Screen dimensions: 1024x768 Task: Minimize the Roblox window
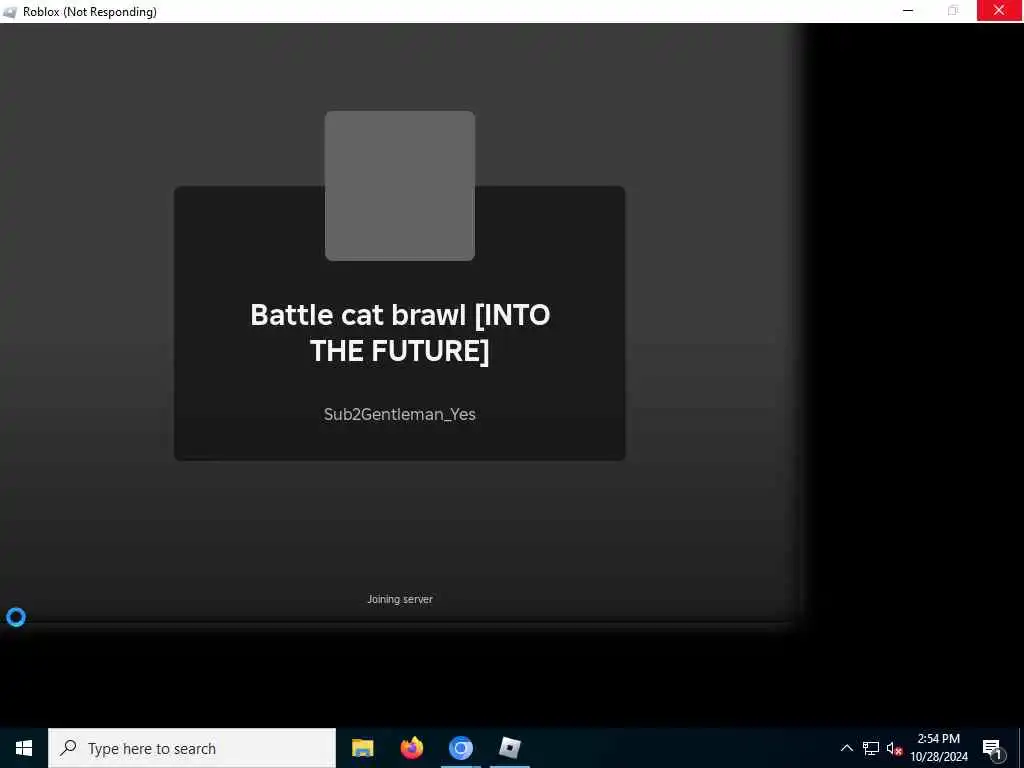(x=908, y=10)
